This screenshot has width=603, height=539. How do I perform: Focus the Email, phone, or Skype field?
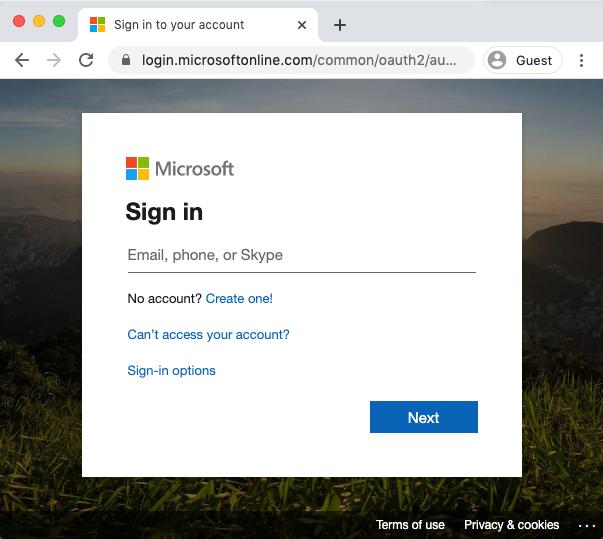coord(301,256)
